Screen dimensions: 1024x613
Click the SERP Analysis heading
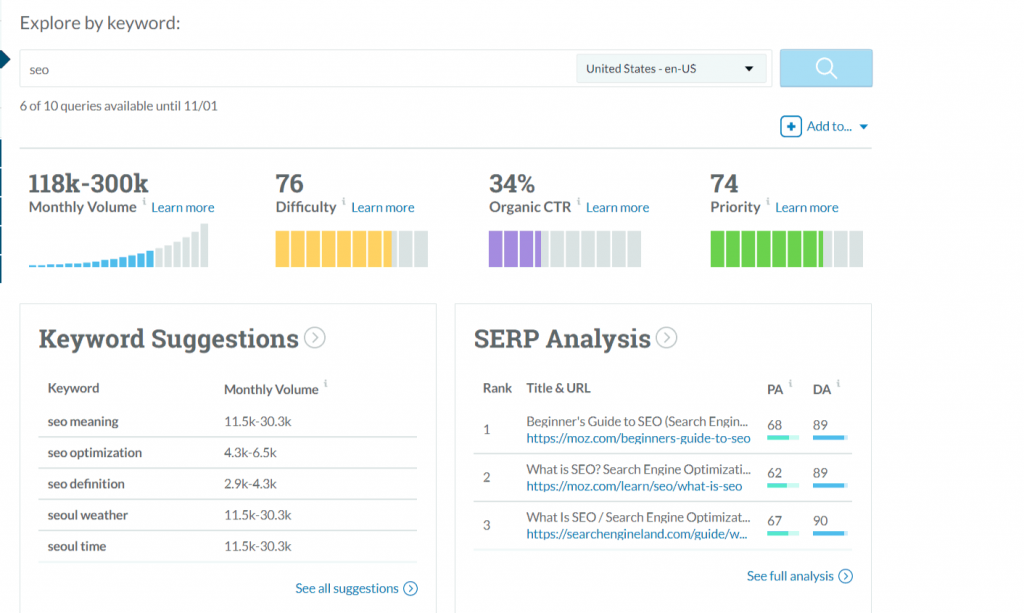(x=562, y=339)
